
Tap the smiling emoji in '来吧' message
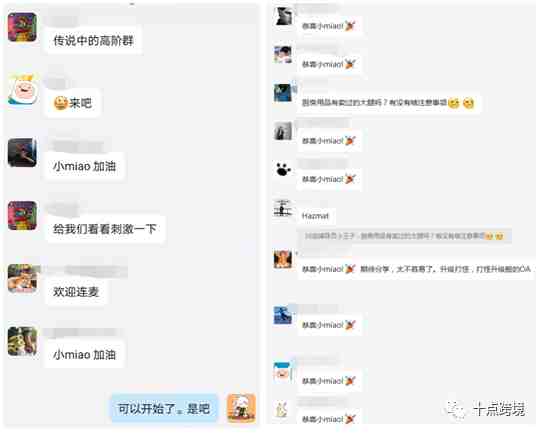[x=60, y=103]
